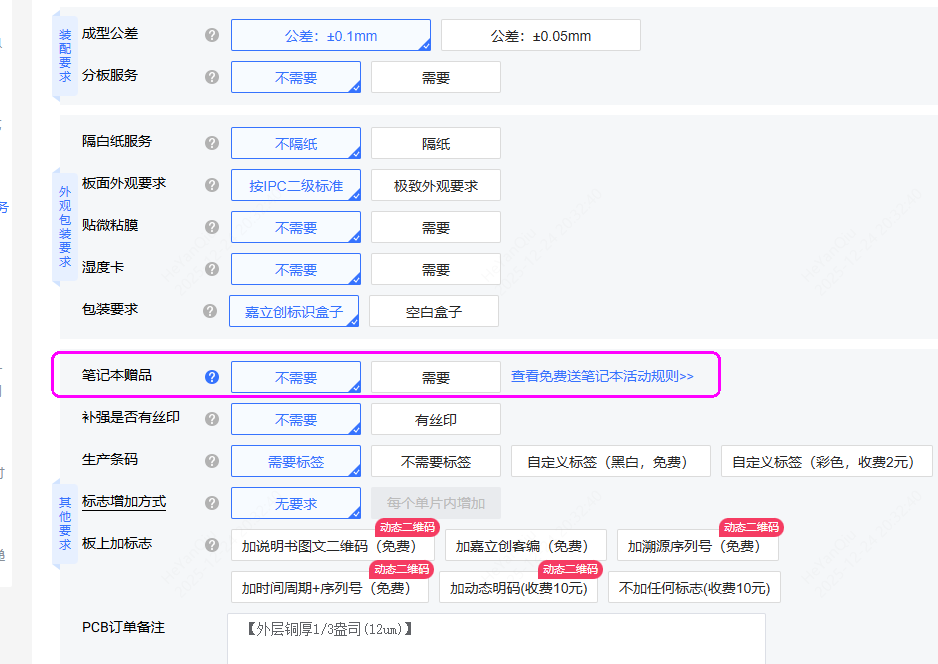
Task: Choose 空白盒子 packaging option
Action: 433,312
